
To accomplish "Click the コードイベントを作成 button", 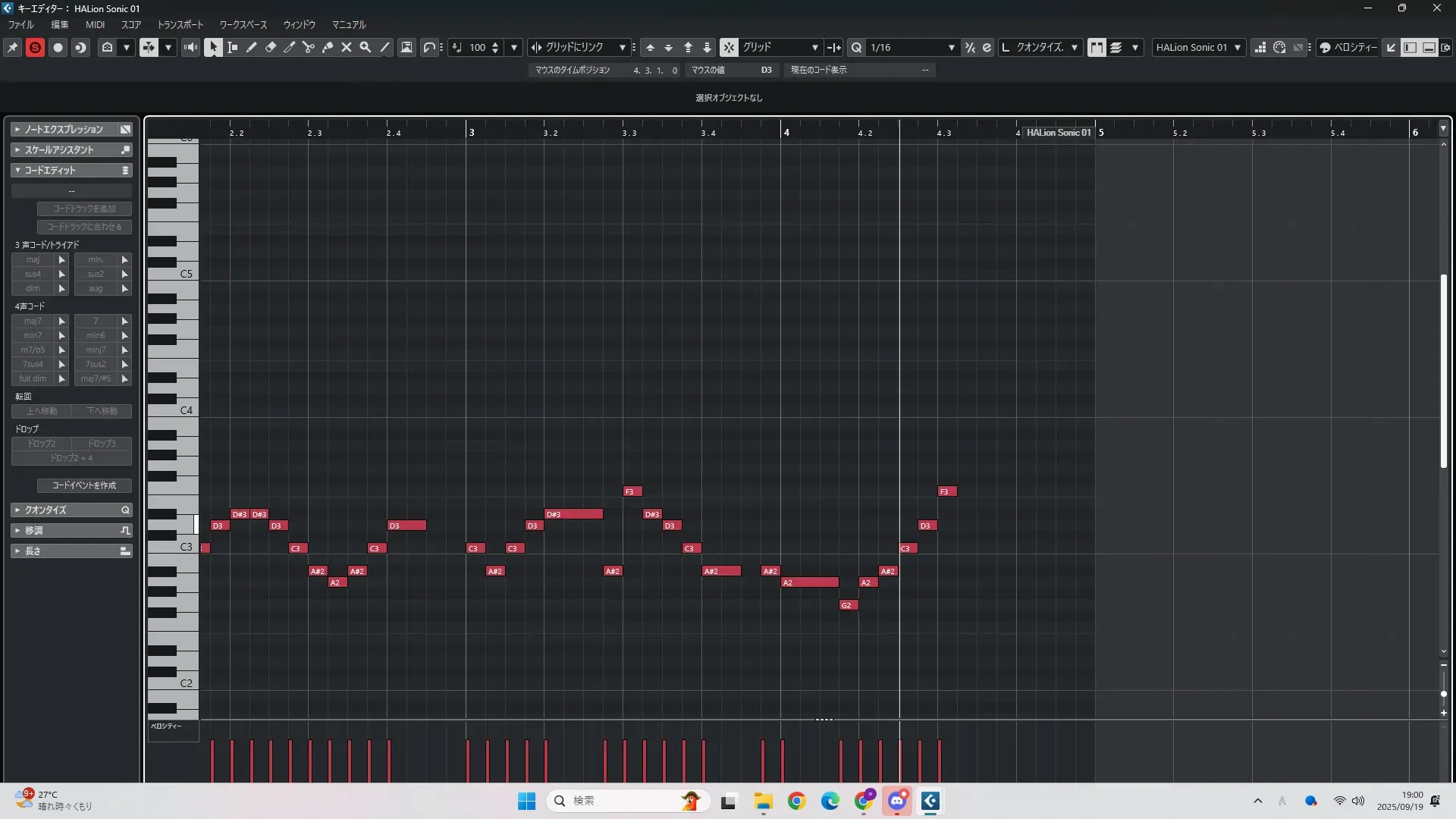I will [84, 485].
